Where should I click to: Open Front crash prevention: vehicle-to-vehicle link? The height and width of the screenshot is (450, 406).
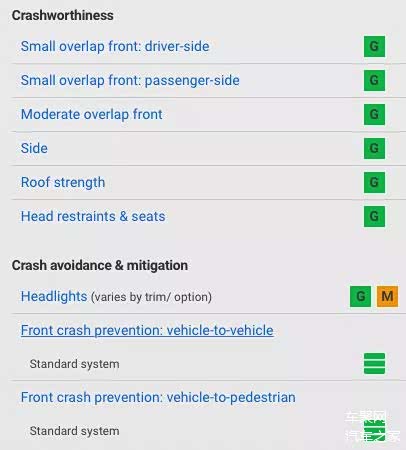point(147,330)
